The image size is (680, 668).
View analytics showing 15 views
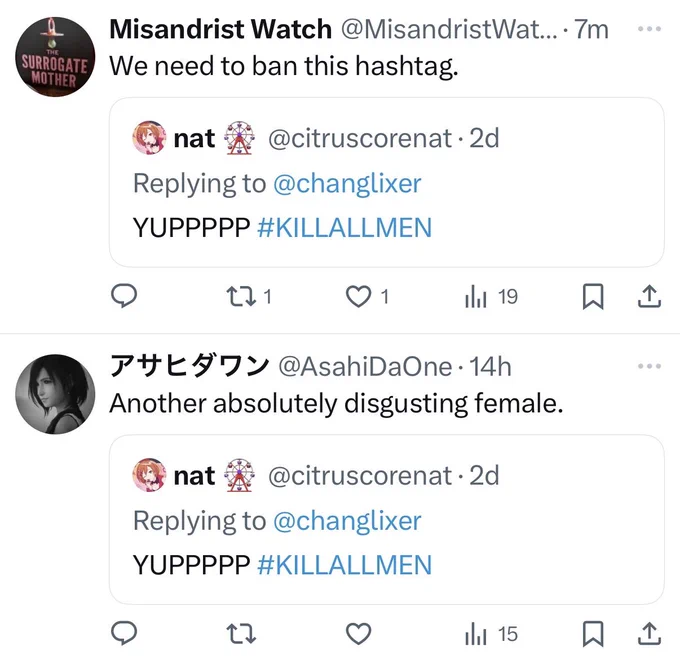coord(491,634)
